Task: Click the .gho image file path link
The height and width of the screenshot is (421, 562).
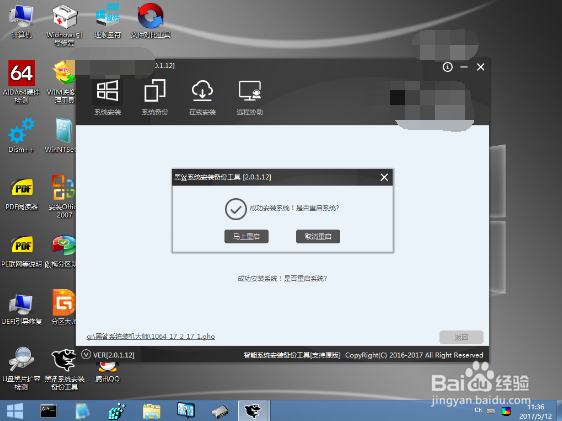Action: coord(151,336)
